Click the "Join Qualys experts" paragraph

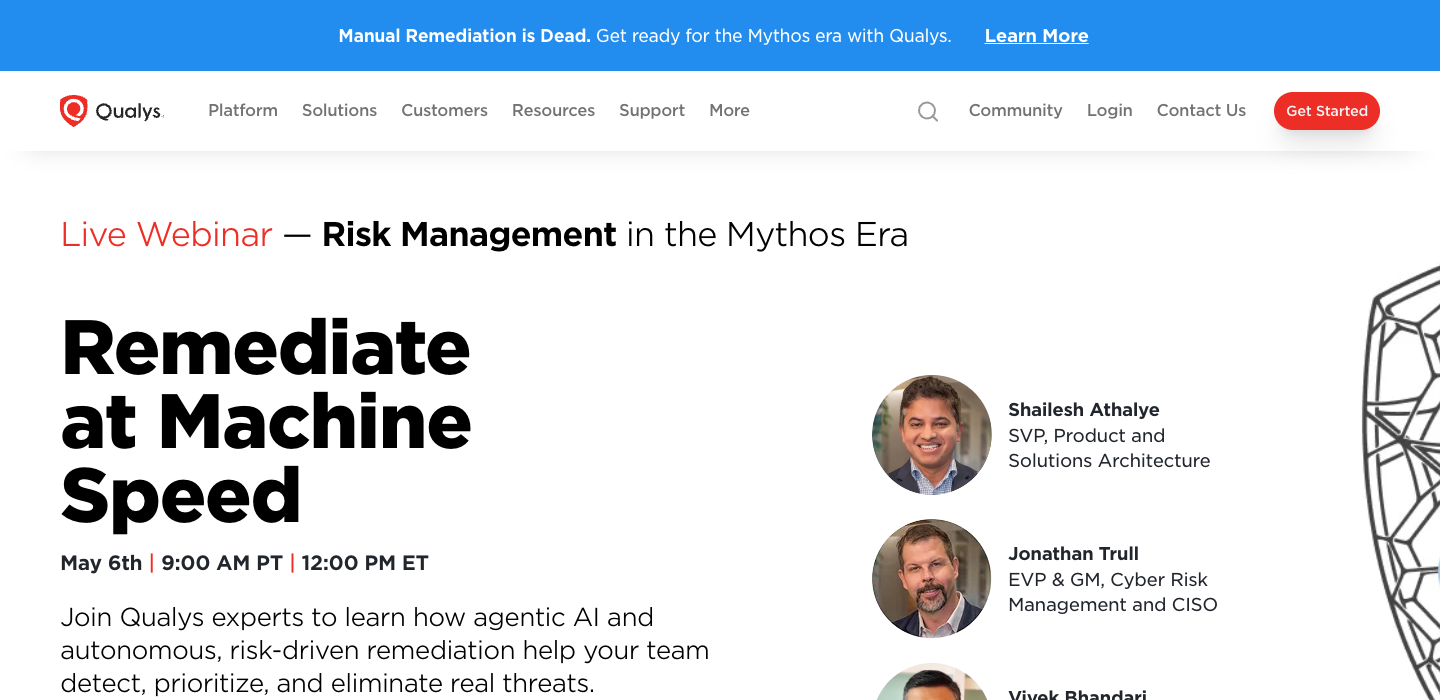click(385, 650)
